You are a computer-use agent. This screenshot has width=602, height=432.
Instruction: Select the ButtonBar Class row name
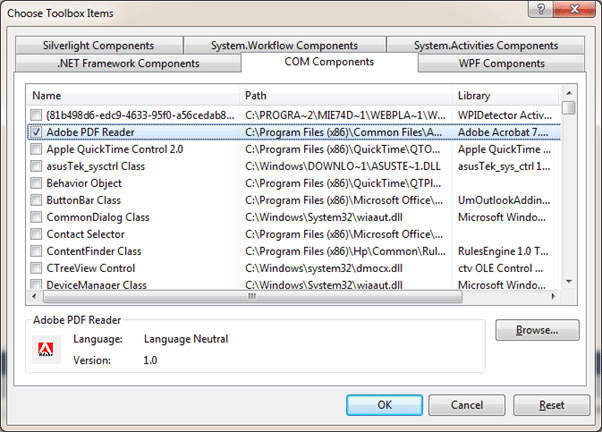(x=83, y=200)
